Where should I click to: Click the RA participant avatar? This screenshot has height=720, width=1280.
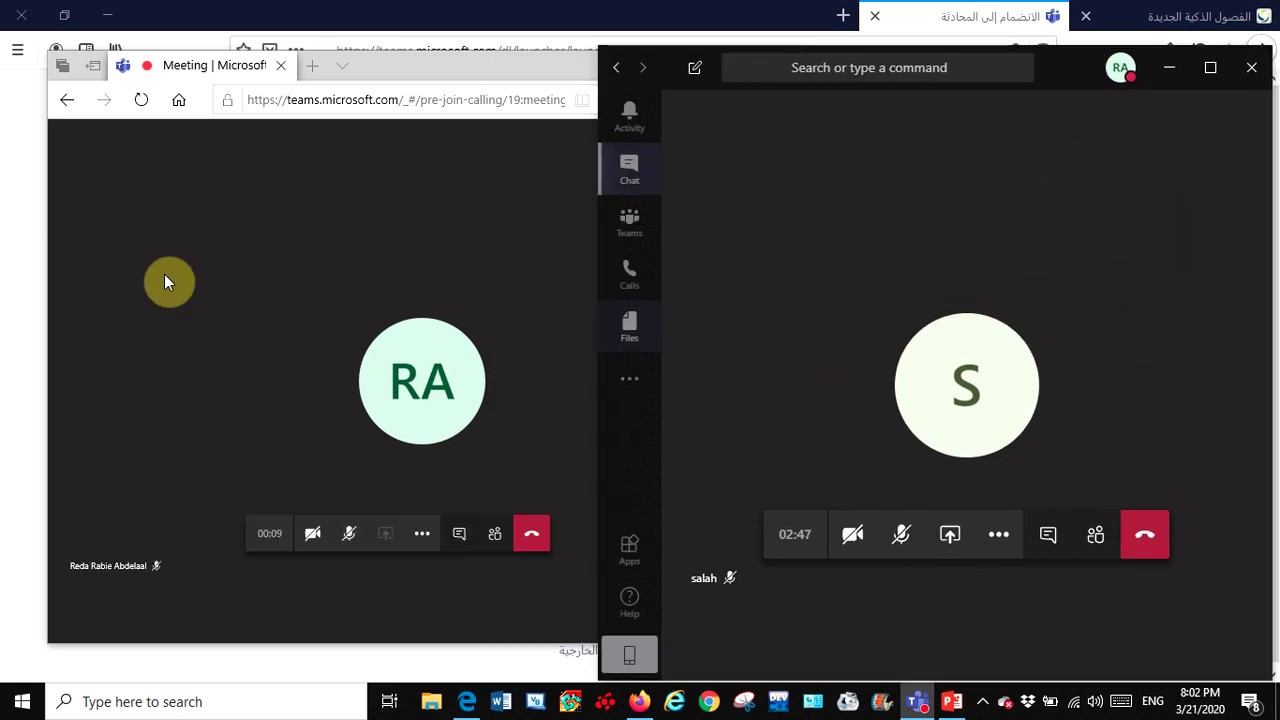(422, 381)
